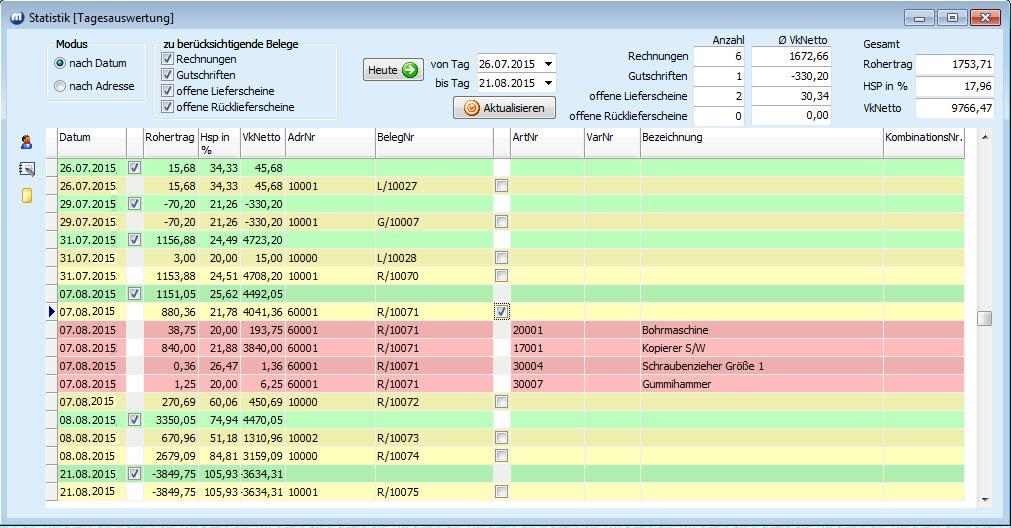The width and height of the screenshot is (1011, 528).
Task: Click the scroll-down arrow of the table
Action: point(984,498)
